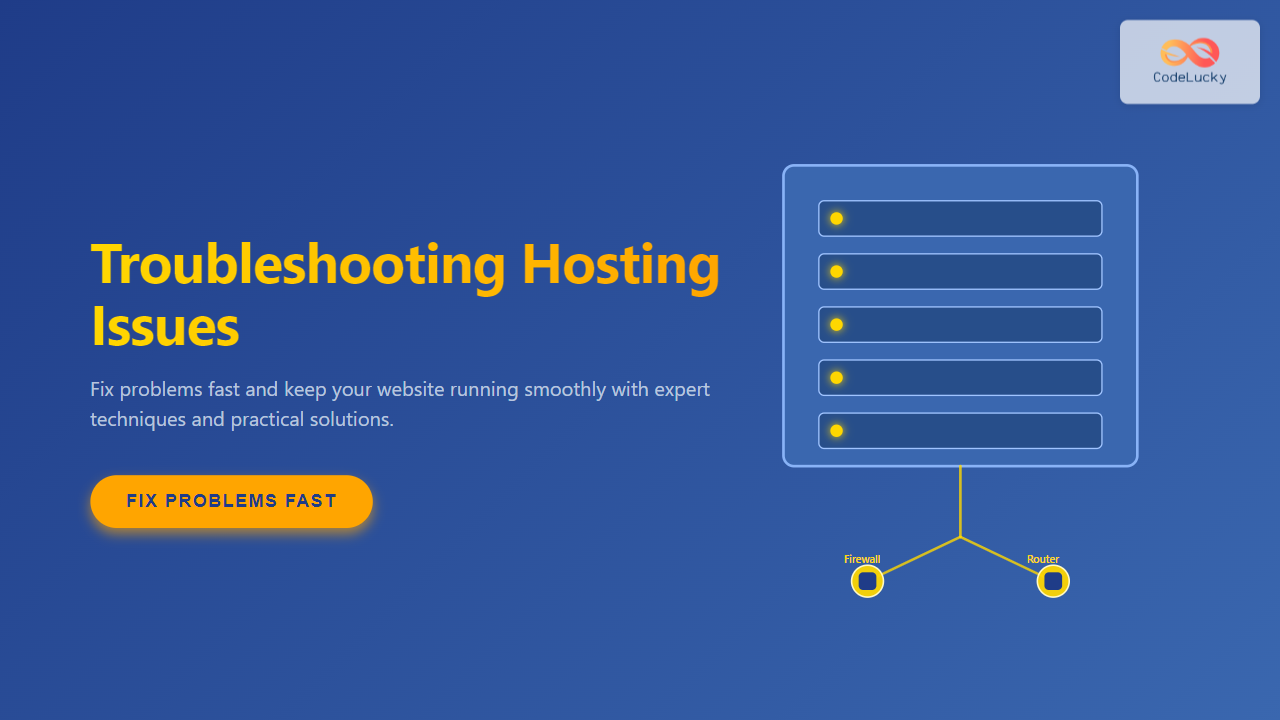The width and height of the screenshot is (1280, 720).
Task: Click the subtitle paragraph about fixing problems
Action: pyautogui.click(x=400, y=404)
